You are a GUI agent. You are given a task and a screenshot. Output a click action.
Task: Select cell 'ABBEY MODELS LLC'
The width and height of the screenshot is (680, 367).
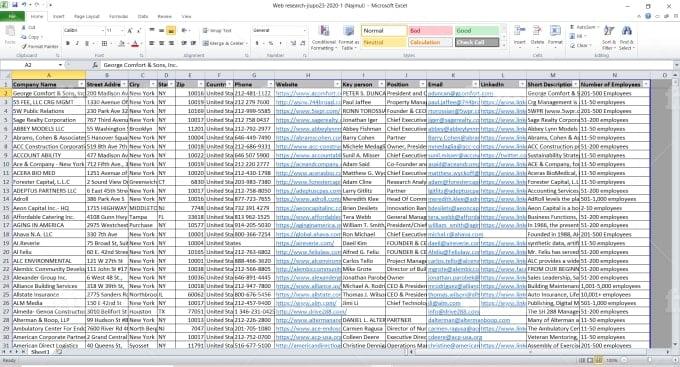[49, 129]
